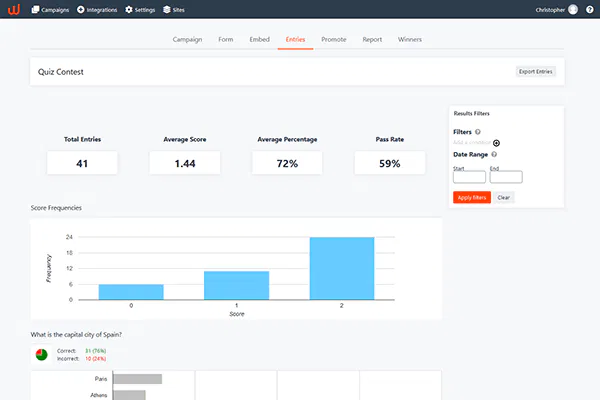
Task: Click the correct/incorrect pie chart icon
Action: tap(42, 355)
